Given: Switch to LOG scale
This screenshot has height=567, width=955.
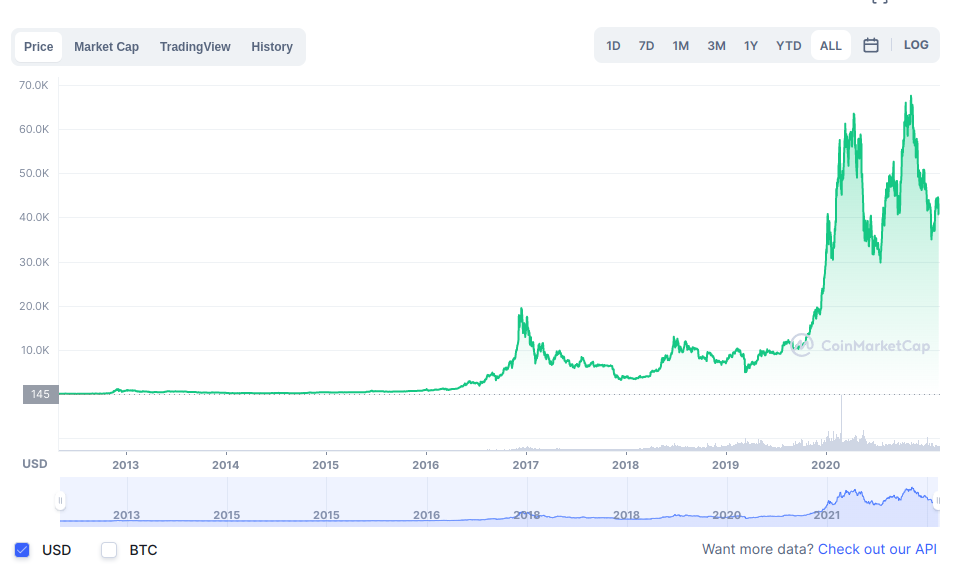Looking at the screenshot, I should 916,45.
